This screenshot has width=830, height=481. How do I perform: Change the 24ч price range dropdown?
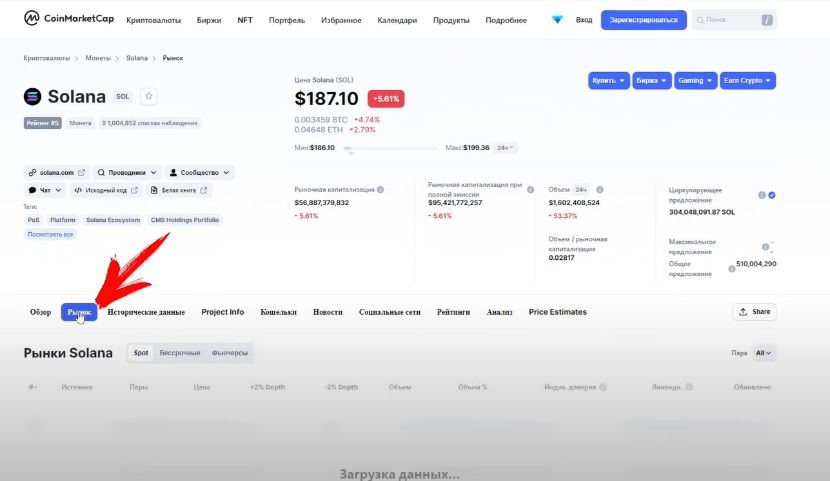coord(505,148)
